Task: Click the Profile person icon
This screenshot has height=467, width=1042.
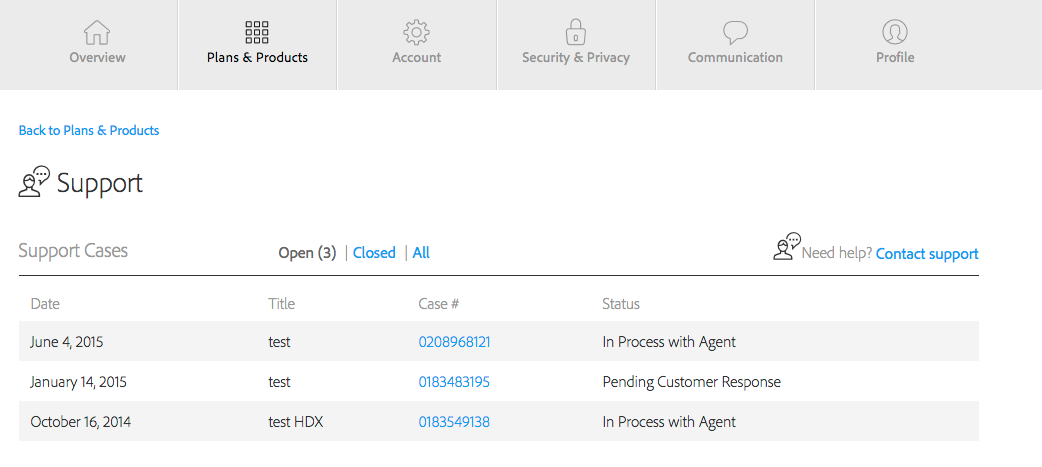Action: pos(895,32)
